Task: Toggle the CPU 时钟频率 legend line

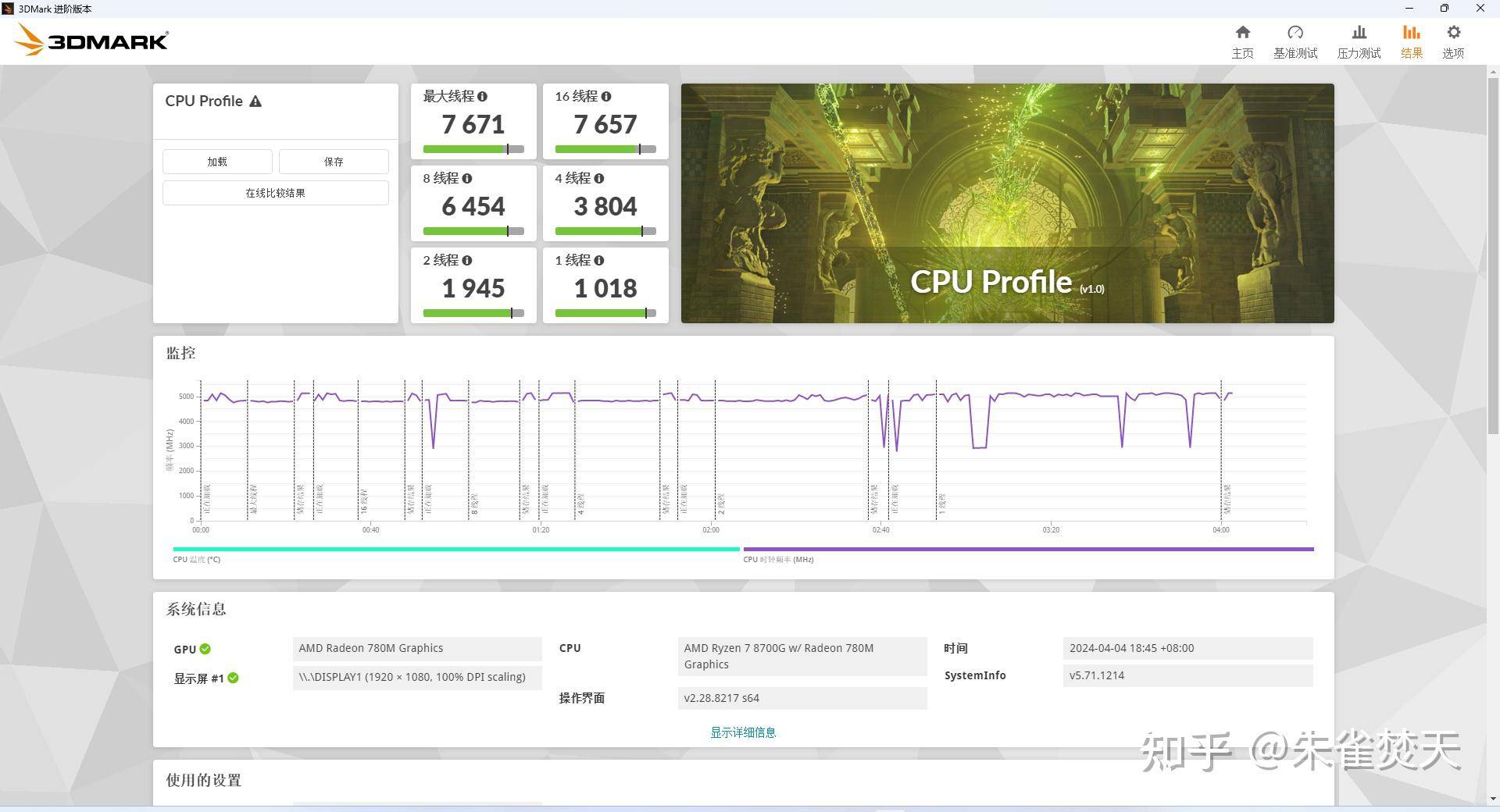Action: tap(1028, 550)
